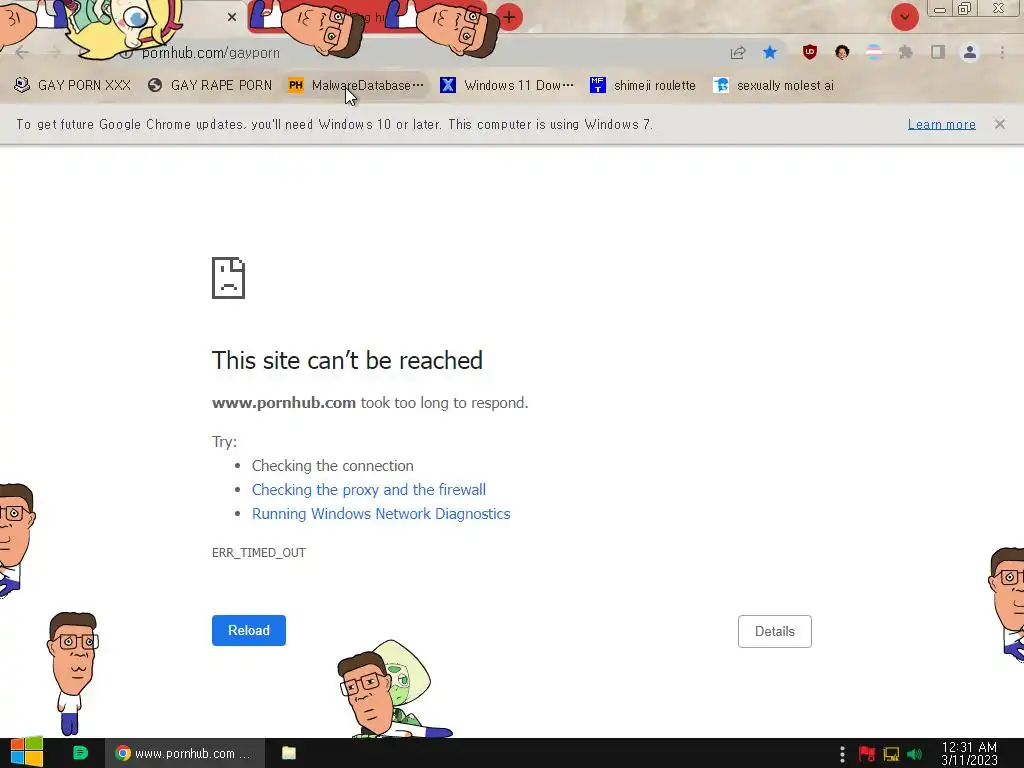Click the Learn more link in infobar
Viewport: 1024px width, 768px height.
click(x=942, y=124)
